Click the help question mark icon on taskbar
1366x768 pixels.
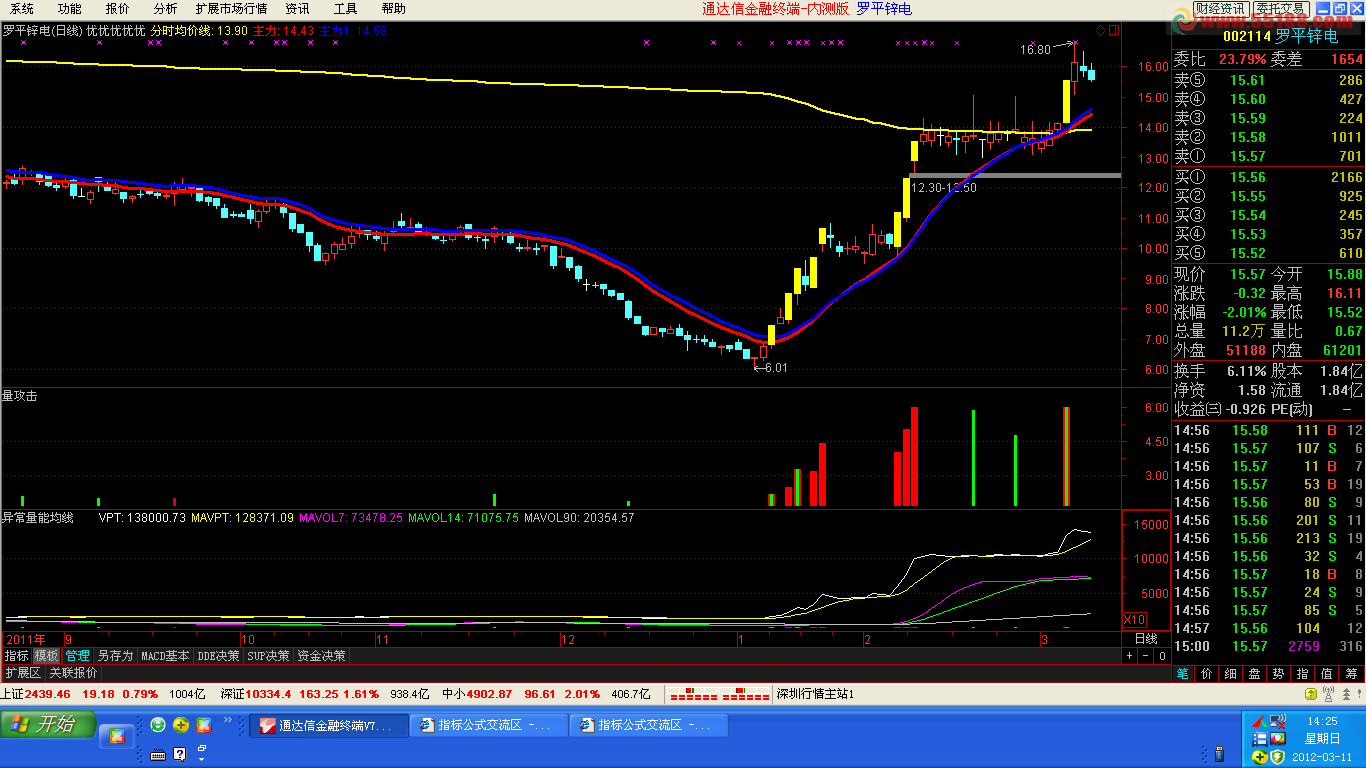pos(180,755)
